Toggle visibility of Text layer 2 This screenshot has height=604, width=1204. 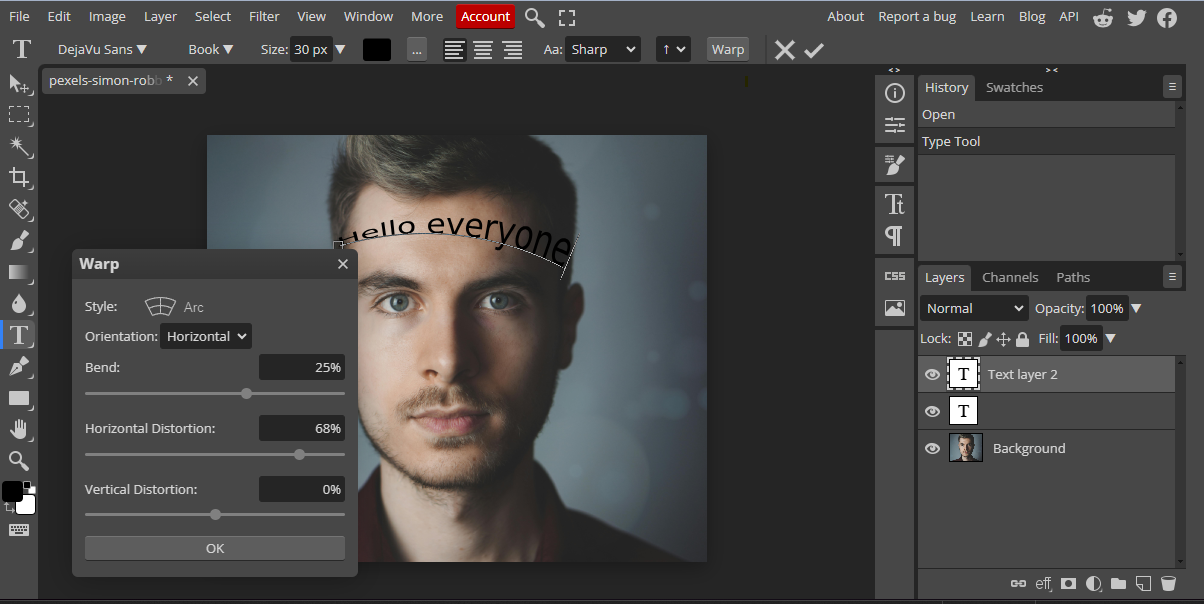point(932,374)
